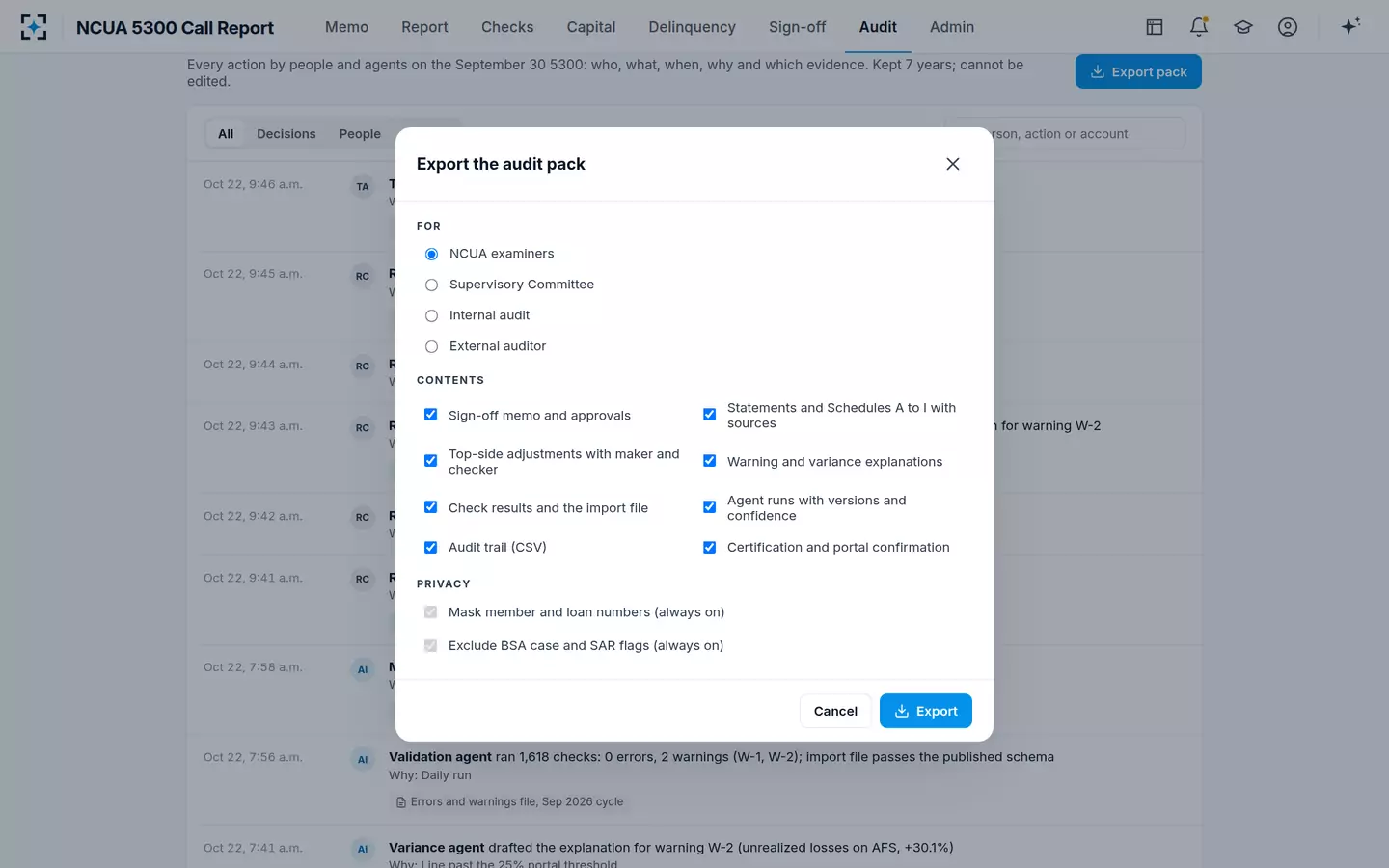Click the Validation agent entry text

722,757
